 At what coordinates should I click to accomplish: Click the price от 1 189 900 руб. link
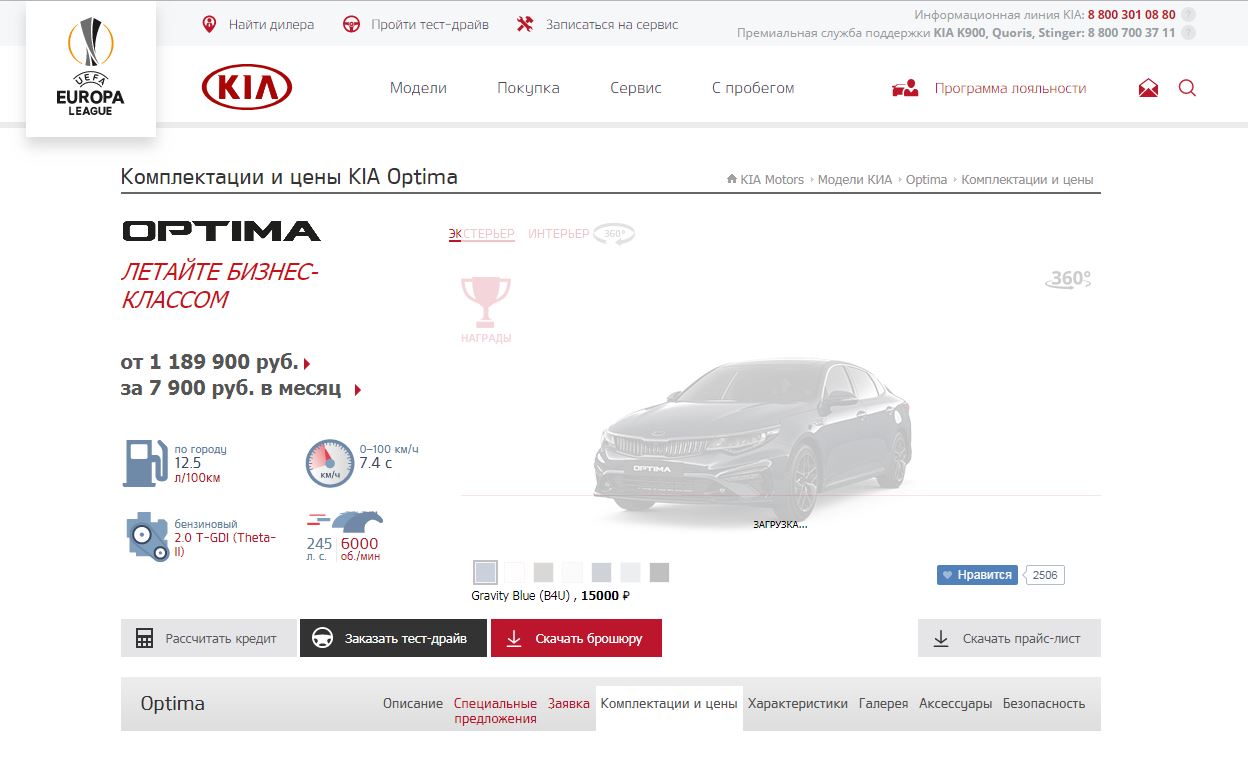click(x=215, y=362)
